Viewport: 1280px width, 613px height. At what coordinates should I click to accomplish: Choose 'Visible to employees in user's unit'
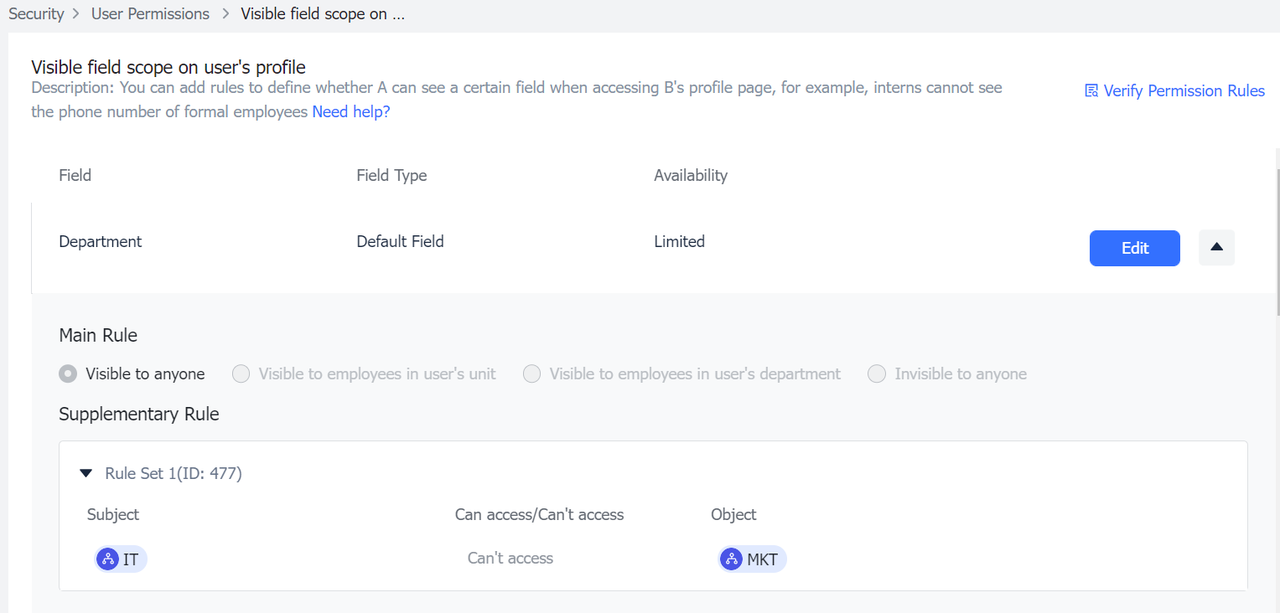point(241,374)
